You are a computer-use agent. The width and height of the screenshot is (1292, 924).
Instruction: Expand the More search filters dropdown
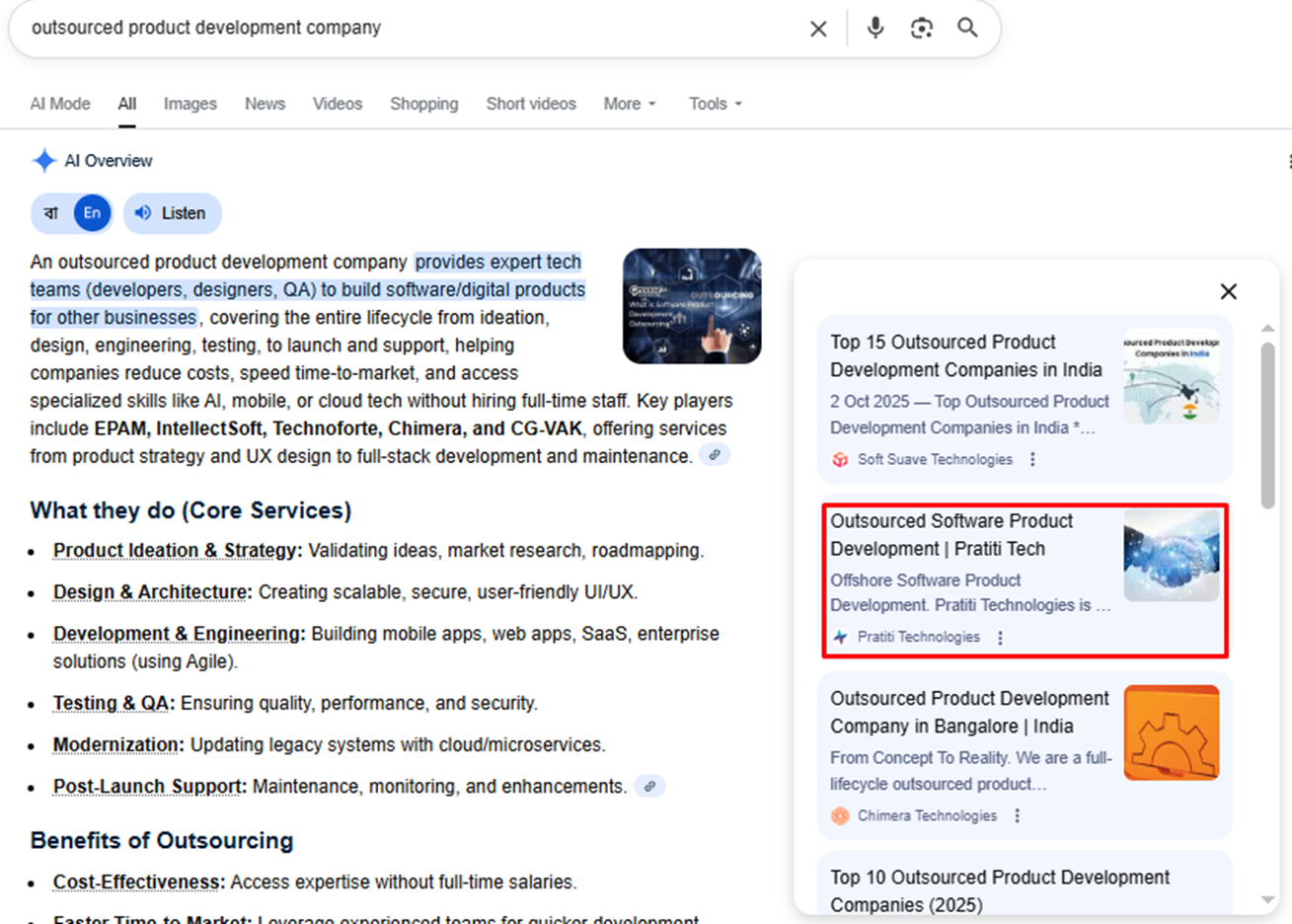(x=629, y=104)
